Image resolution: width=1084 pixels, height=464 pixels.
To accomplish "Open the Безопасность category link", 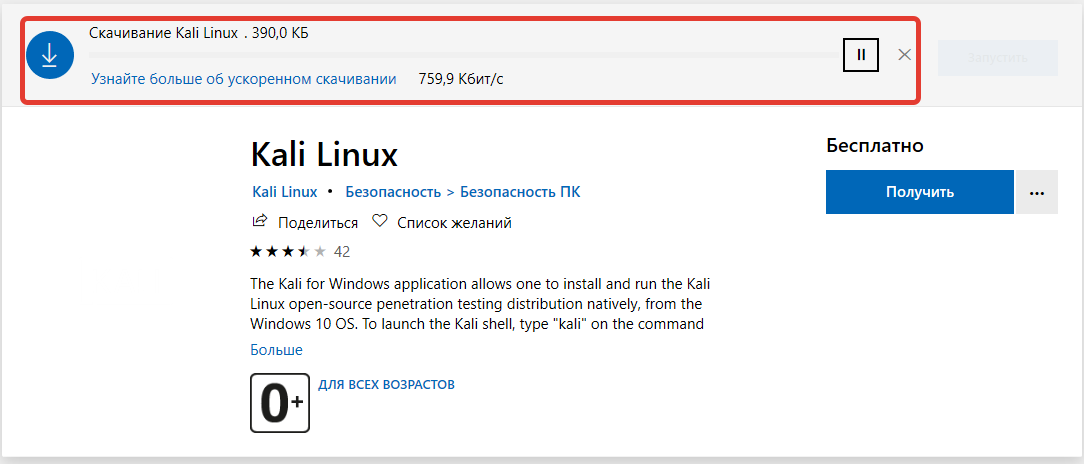I will pyautogui.click(x=393, y=192).
